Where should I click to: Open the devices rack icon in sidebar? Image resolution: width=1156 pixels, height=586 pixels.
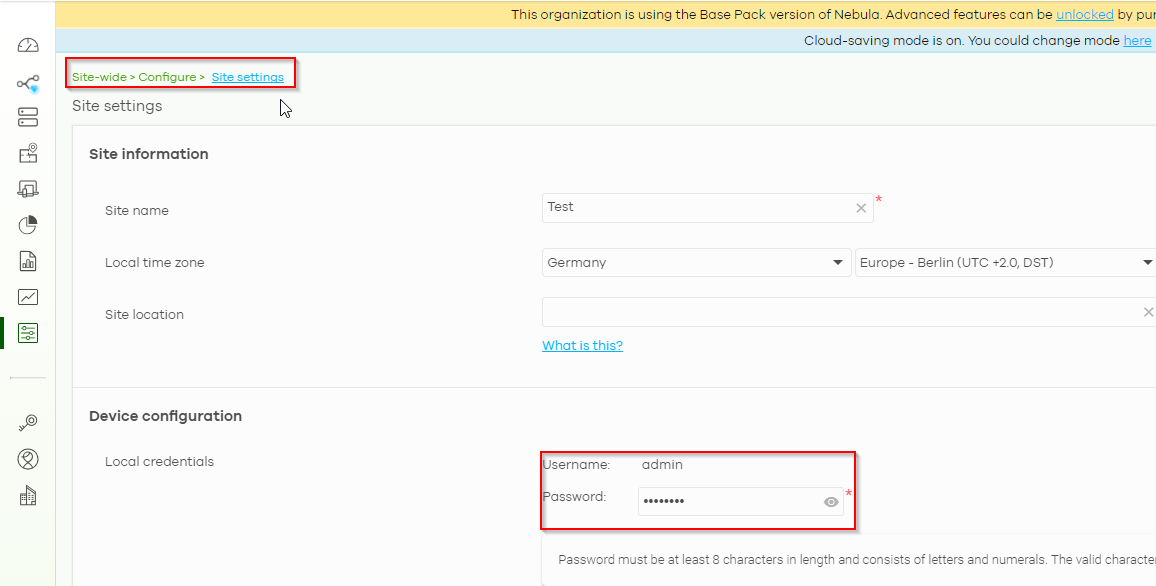pyautogui.click(x=28, y=118)
